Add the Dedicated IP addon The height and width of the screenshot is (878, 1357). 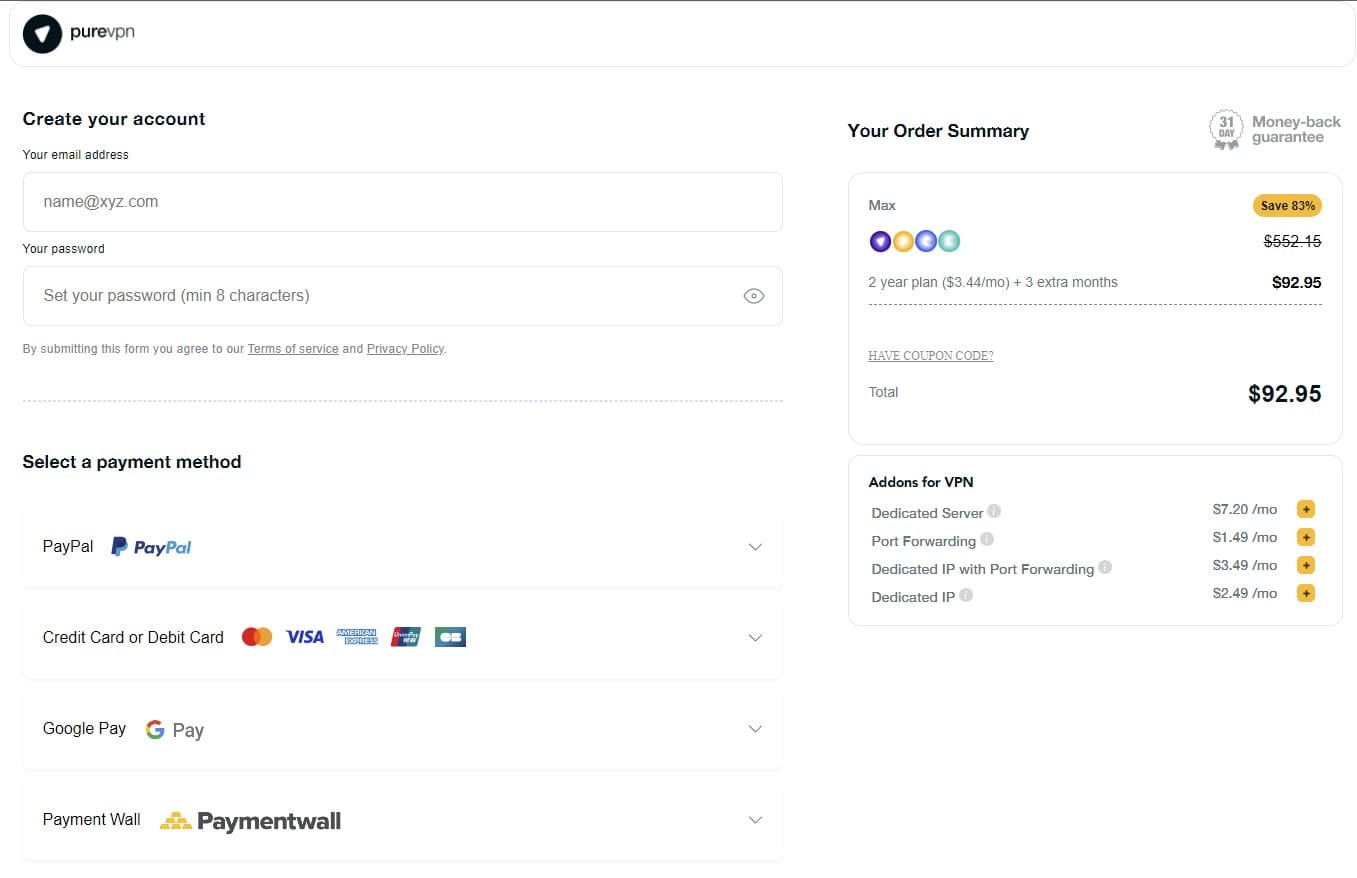[x=1305, y=594]
